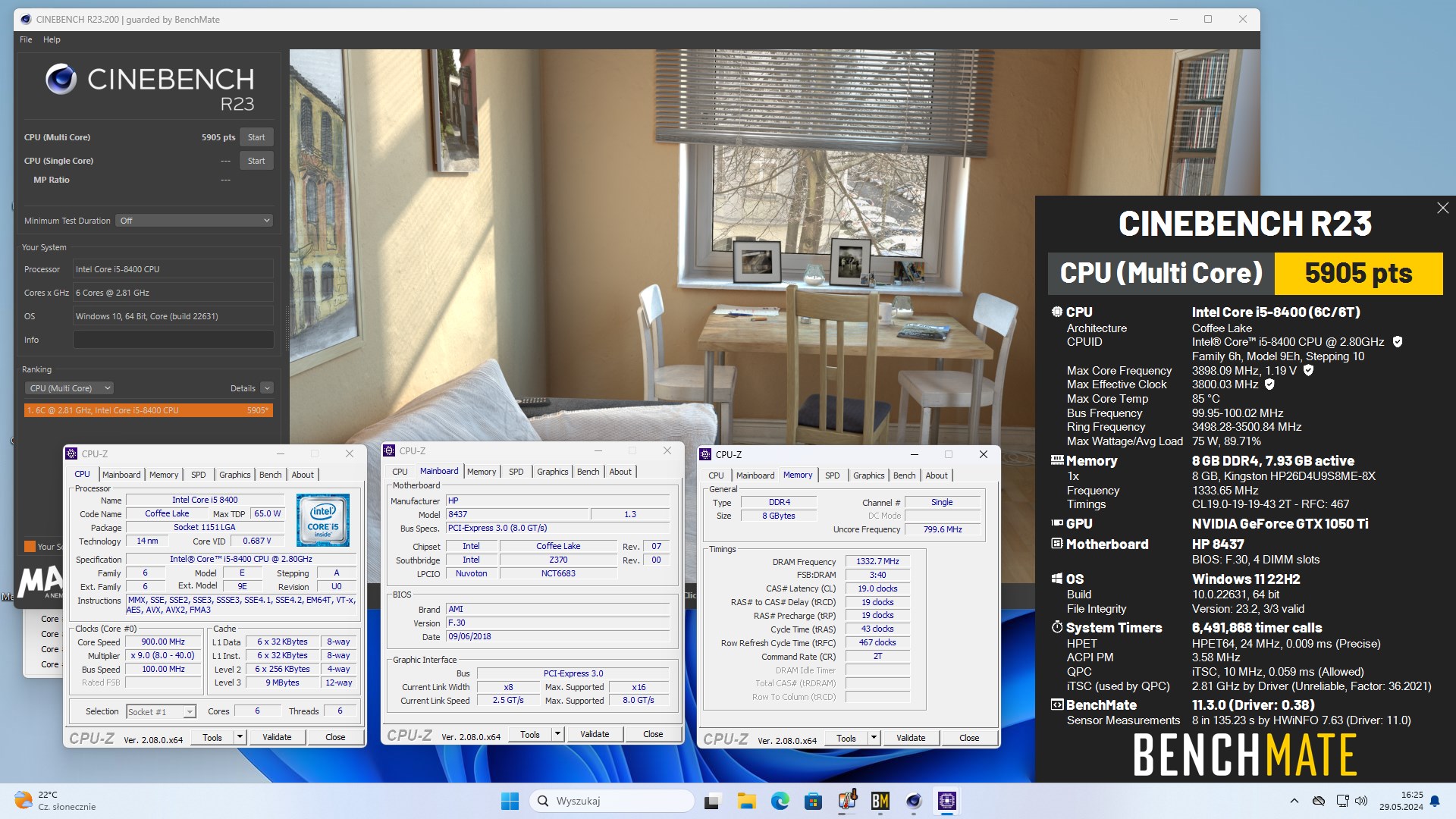1456x819 pixels.
Task: Switch to HWiNFO thermometer taskbar icon
Action: tap(847, 801)
